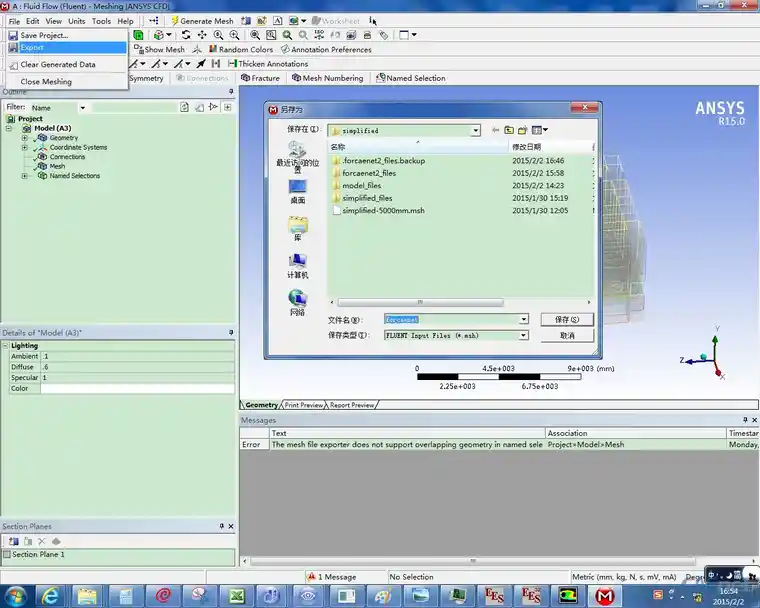Open the Help menu
This screenshot has height=608, width=760.
click(x=125, y=21)
